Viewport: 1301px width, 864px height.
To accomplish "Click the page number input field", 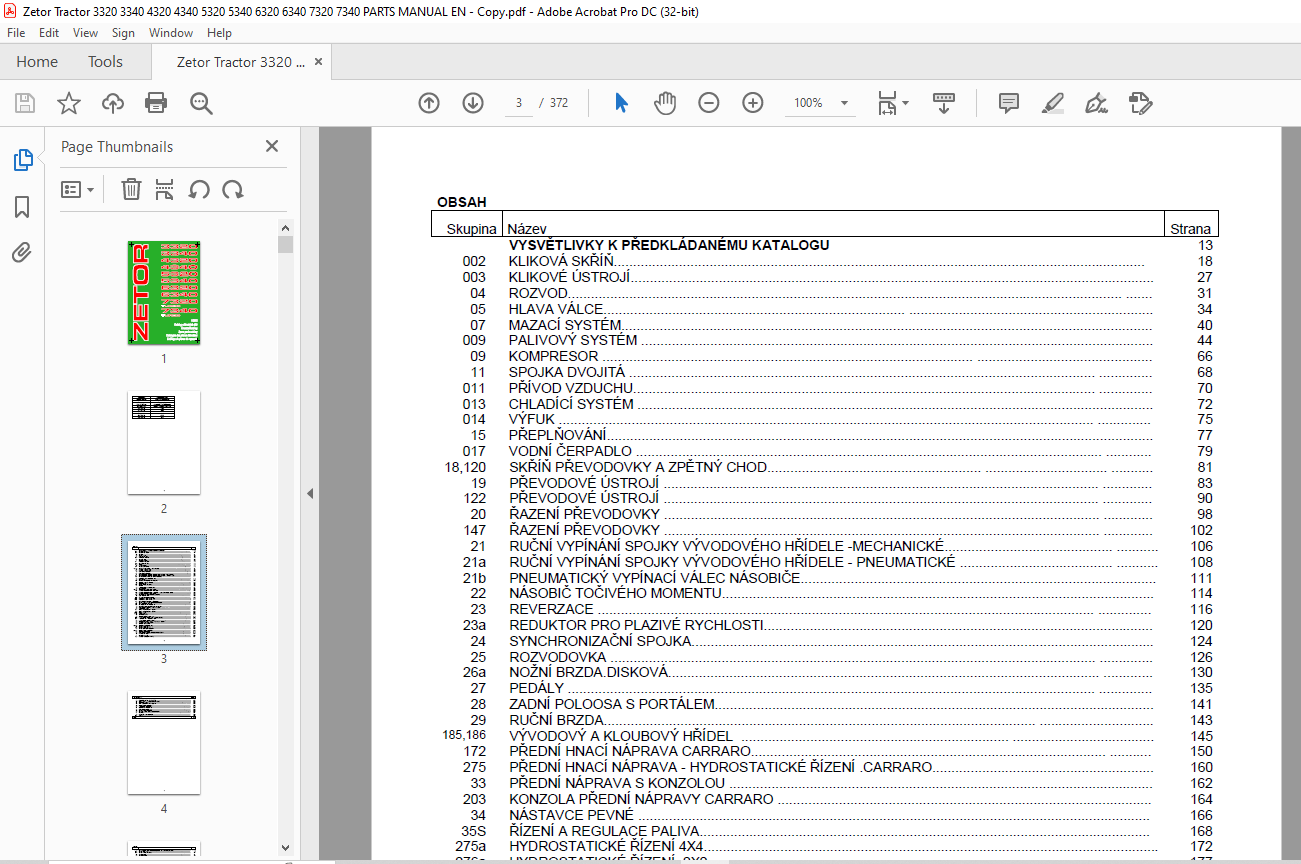I will click(x=519, y=103).
